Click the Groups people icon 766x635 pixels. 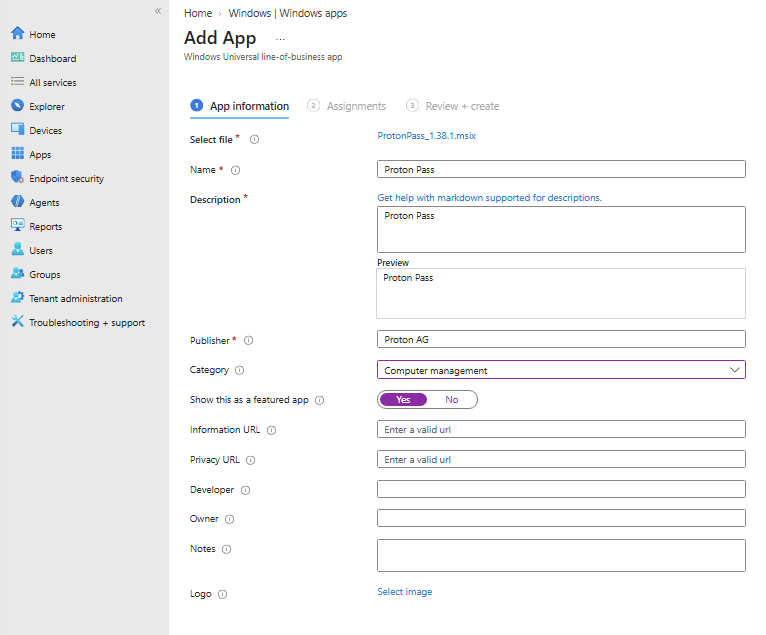tap(18, 273)
